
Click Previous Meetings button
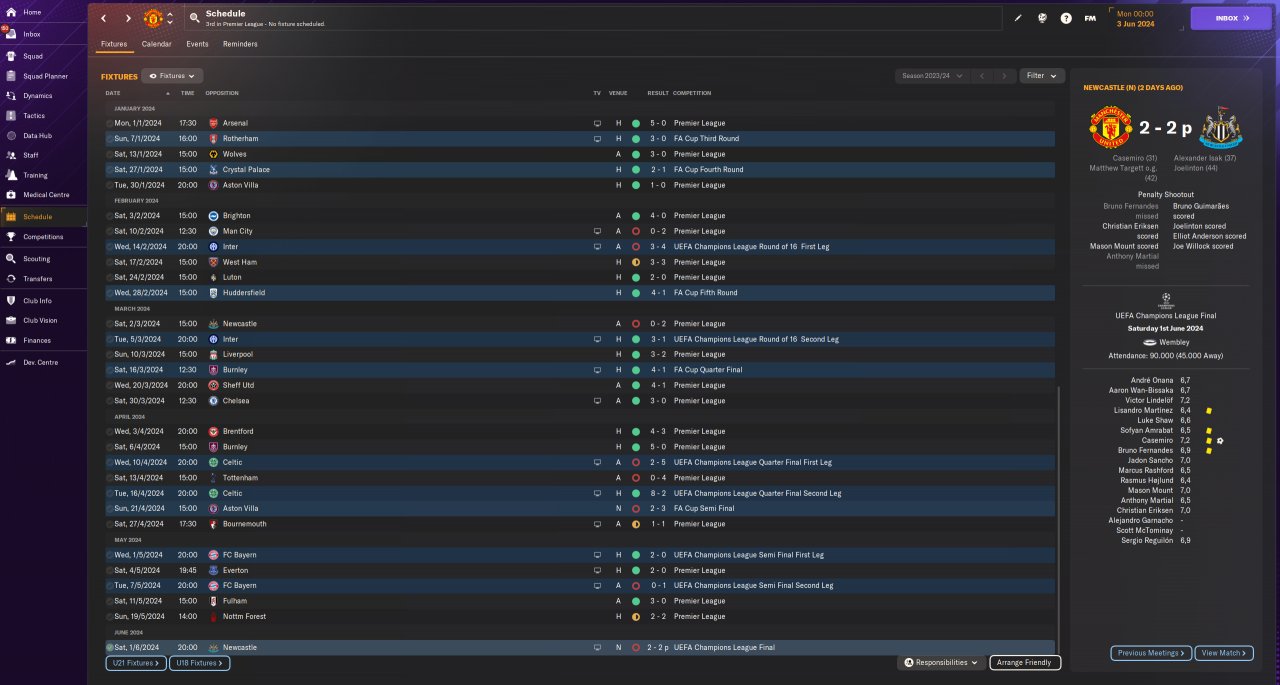pos(1151,652)
